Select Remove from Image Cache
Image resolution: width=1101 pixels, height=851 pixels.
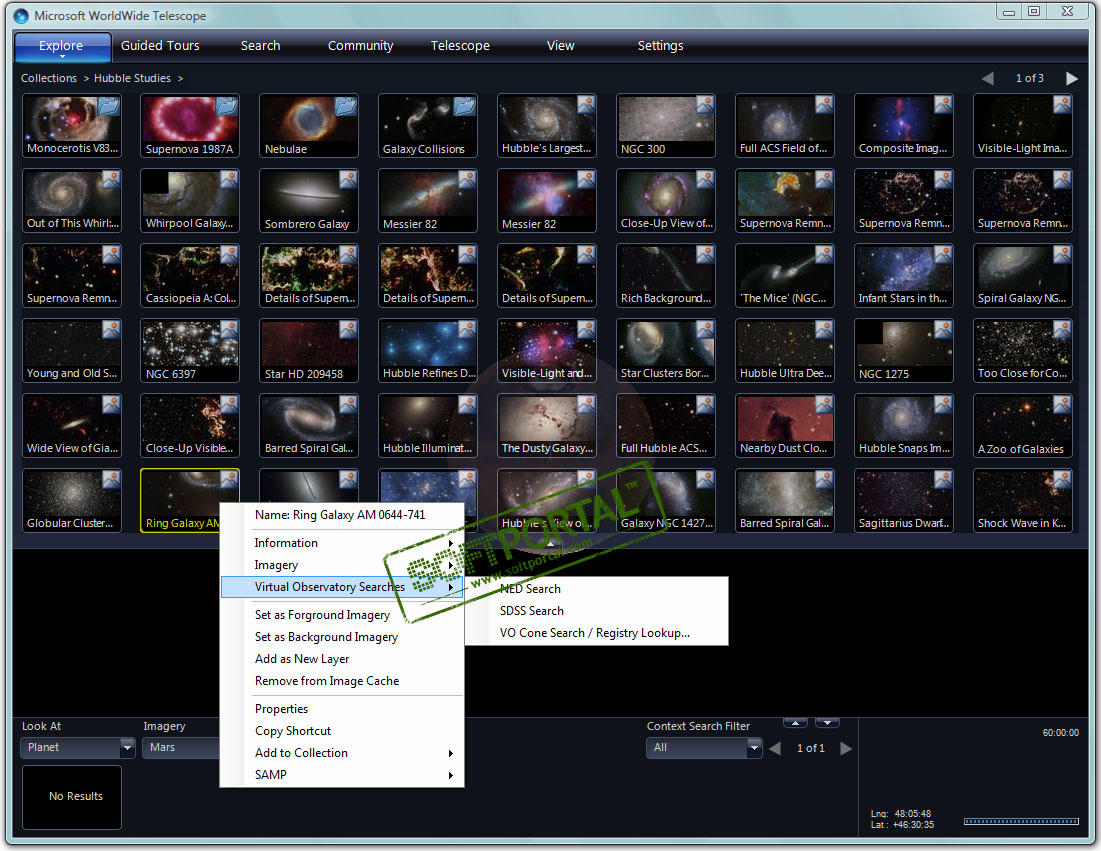(342, 681)
